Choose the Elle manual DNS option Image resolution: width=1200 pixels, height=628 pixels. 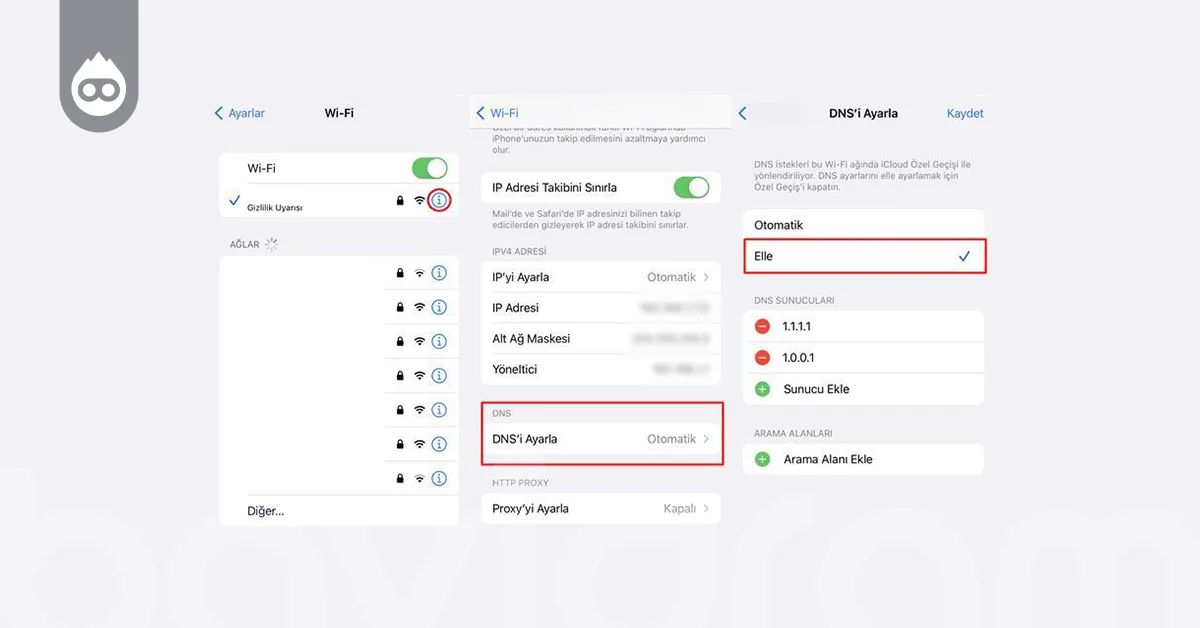(x=863, y=256)
